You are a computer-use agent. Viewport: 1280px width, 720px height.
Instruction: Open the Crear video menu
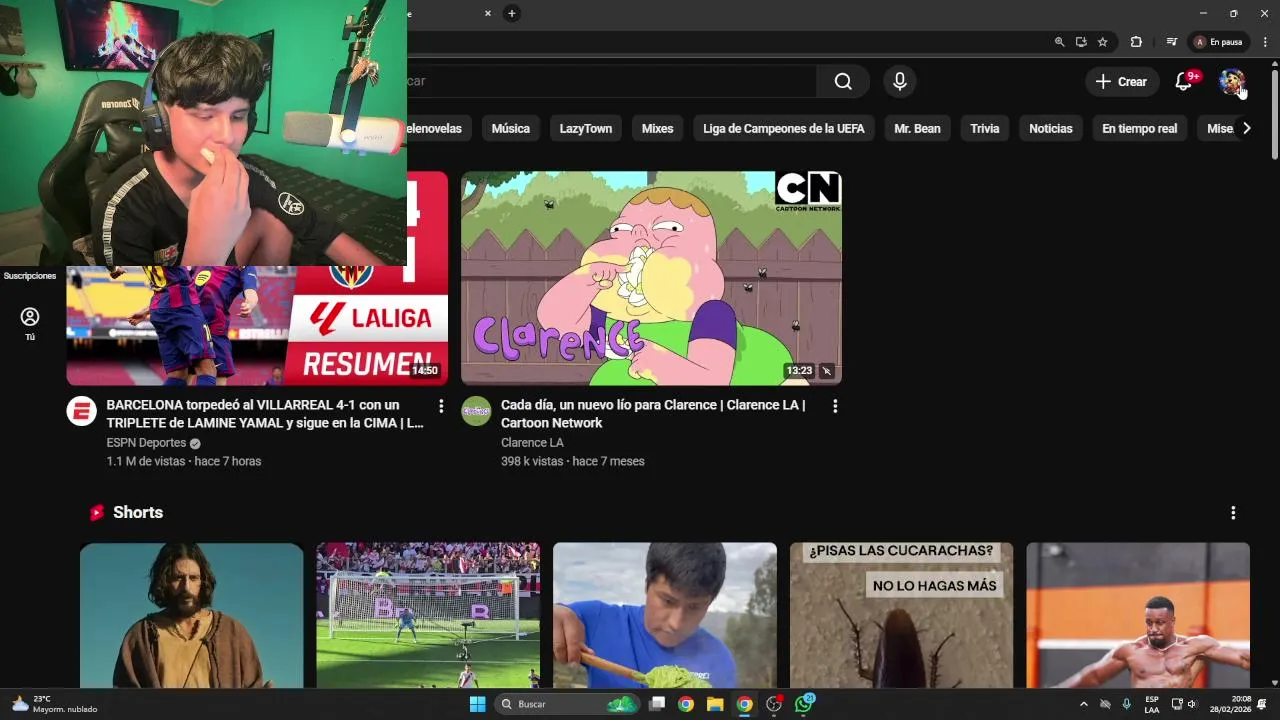[1122, 82]
